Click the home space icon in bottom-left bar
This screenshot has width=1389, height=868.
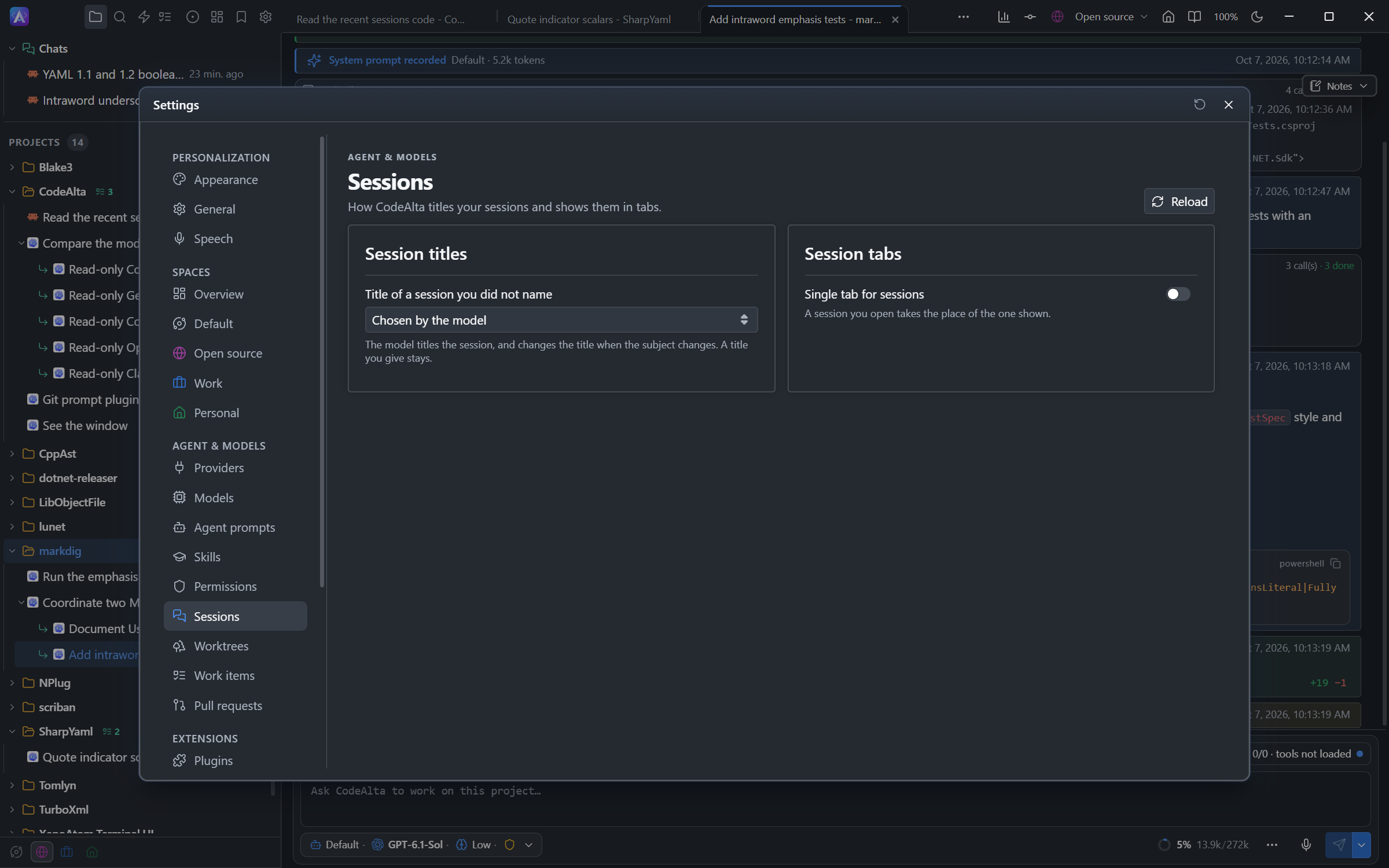pos(92,852)
